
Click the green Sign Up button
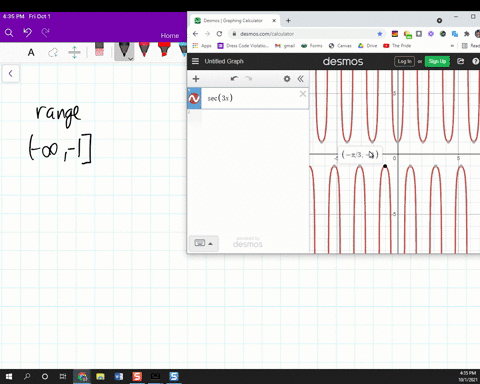point(437,61)
